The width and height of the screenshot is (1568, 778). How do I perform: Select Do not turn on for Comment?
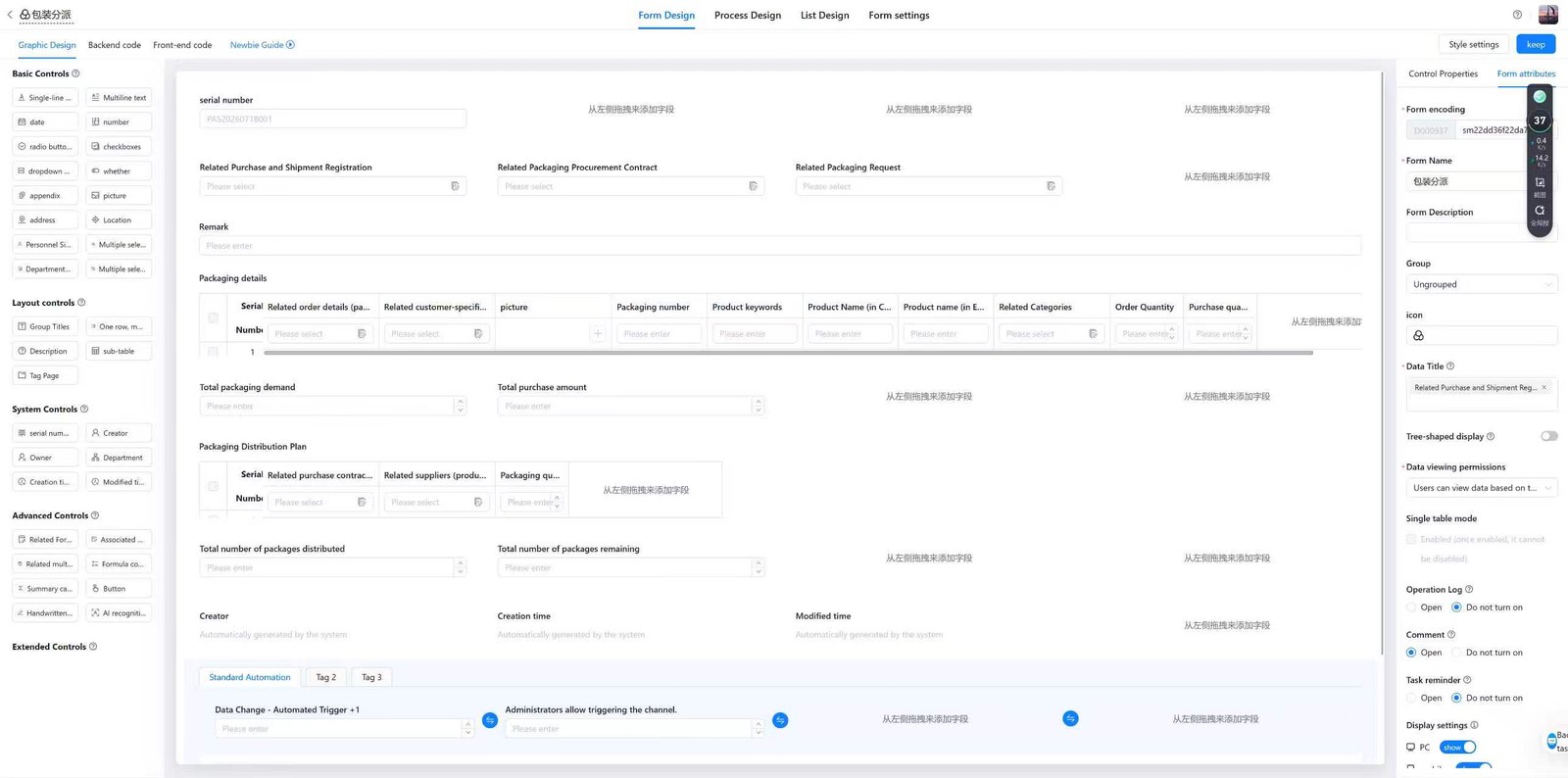(1456, 653)
